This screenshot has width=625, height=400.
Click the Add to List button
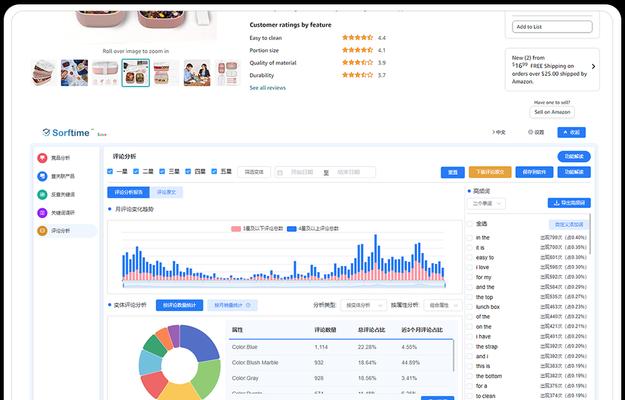(552, 27)
